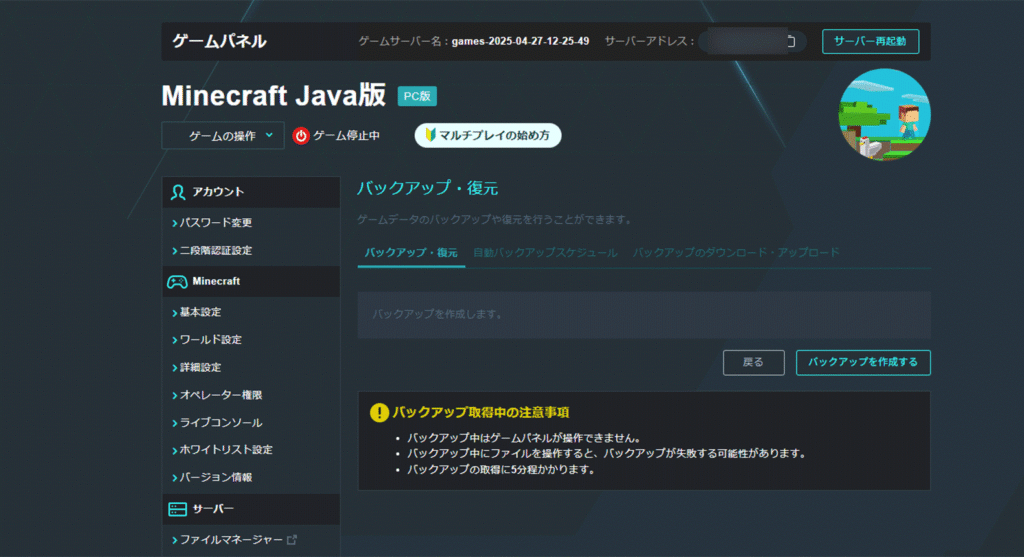This screenshot has height=557, width=1024.
Task: Click the Minecraft Java版 heading
Action: [x=274, y=95]
